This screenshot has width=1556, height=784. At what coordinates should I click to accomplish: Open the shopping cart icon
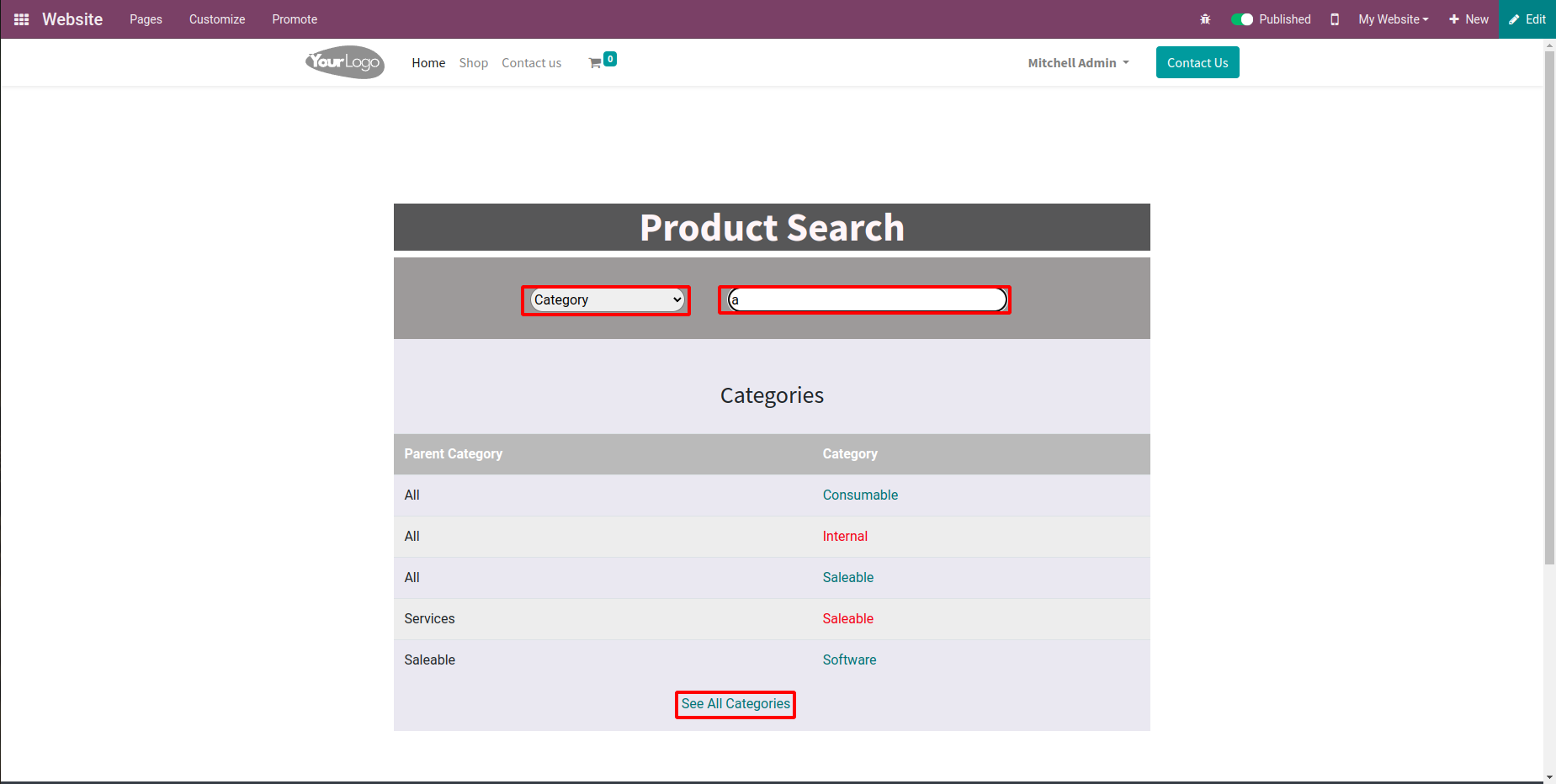(x=596, y=63)
